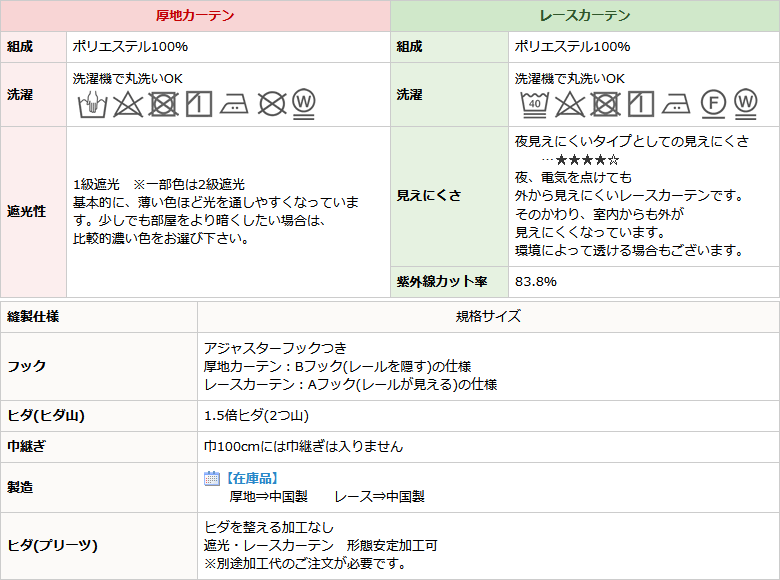
Task: Click the 規格サイズ column heading
Action: click(488, 316)
